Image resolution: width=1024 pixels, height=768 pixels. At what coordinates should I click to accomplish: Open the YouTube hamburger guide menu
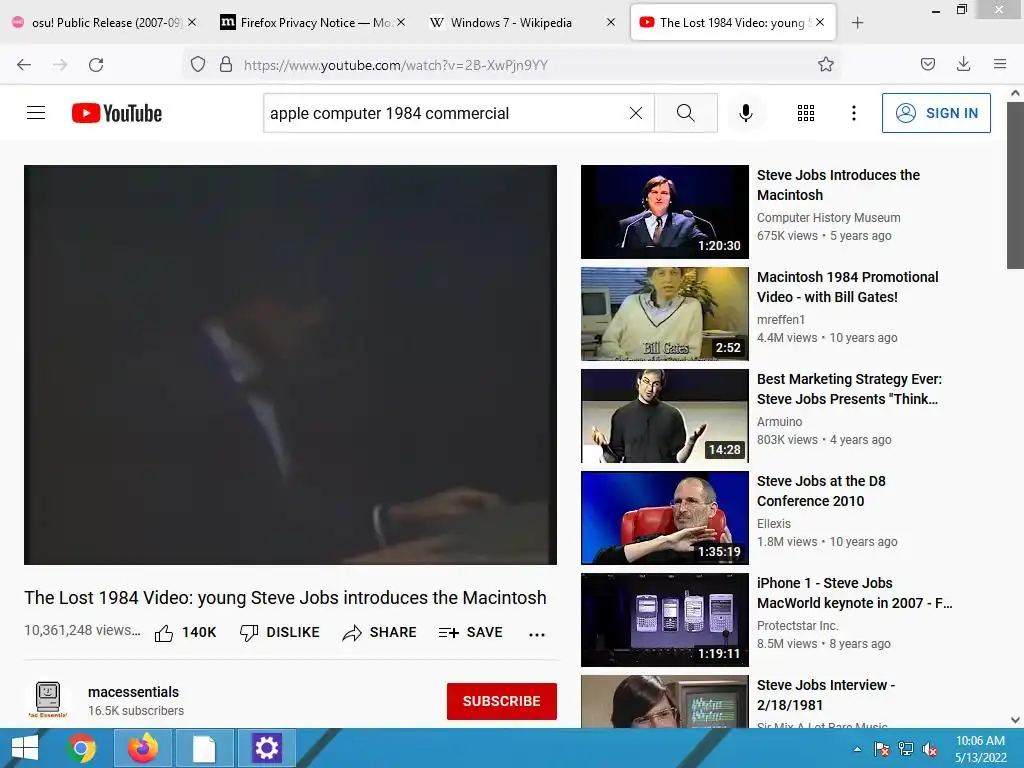click(36, 113)
